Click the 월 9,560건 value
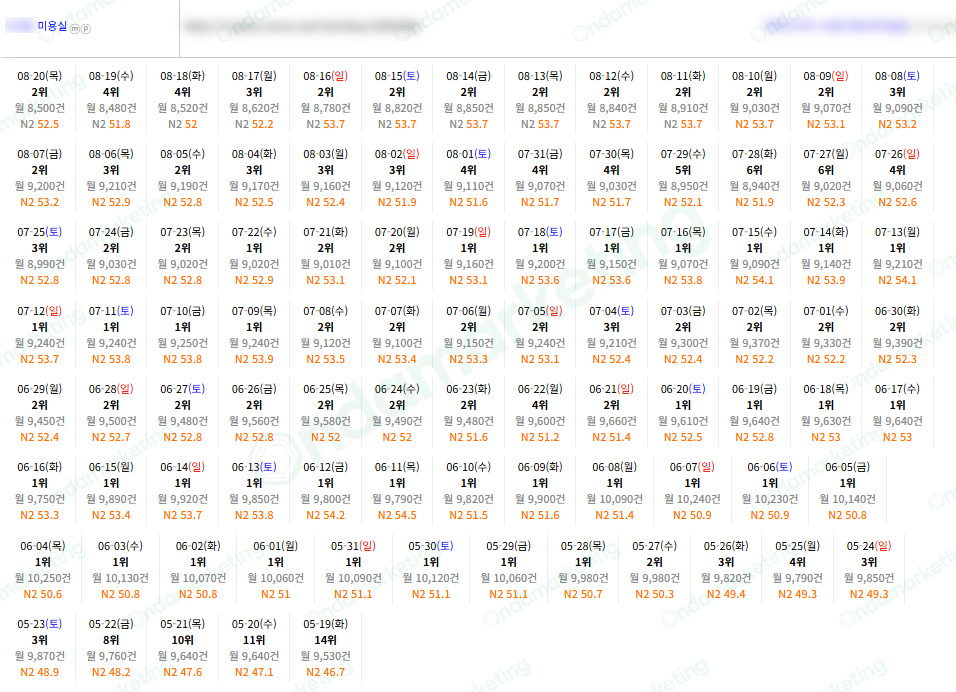The height and width of the screenshot is (692, 956). pos(254,421)
